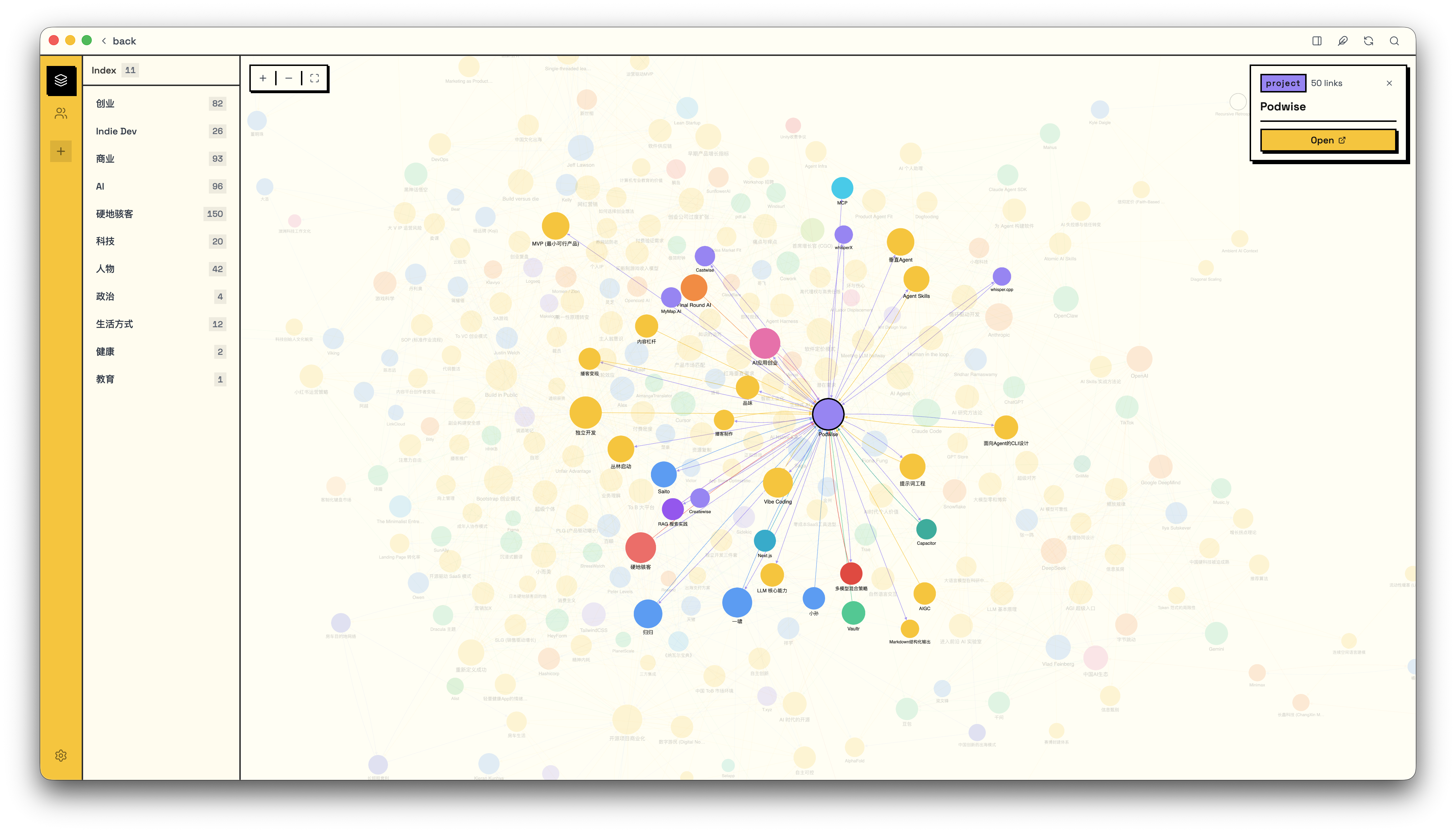This screenshot has height=833, width=1456.
Task: Select the Indie Dev index category
Action: point(161,131)
